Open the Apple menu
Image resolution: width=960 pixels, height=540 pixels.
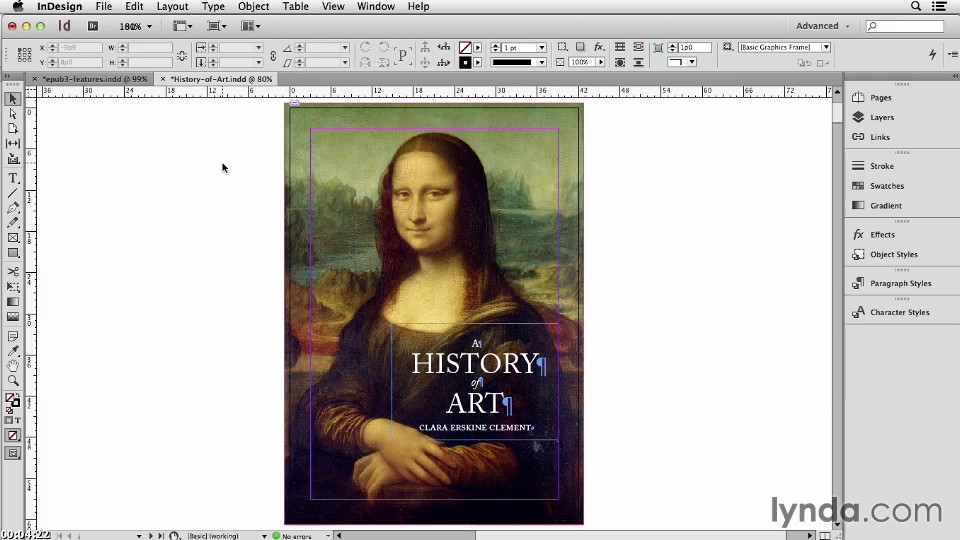pyautogui.click(x=18, y=6)
